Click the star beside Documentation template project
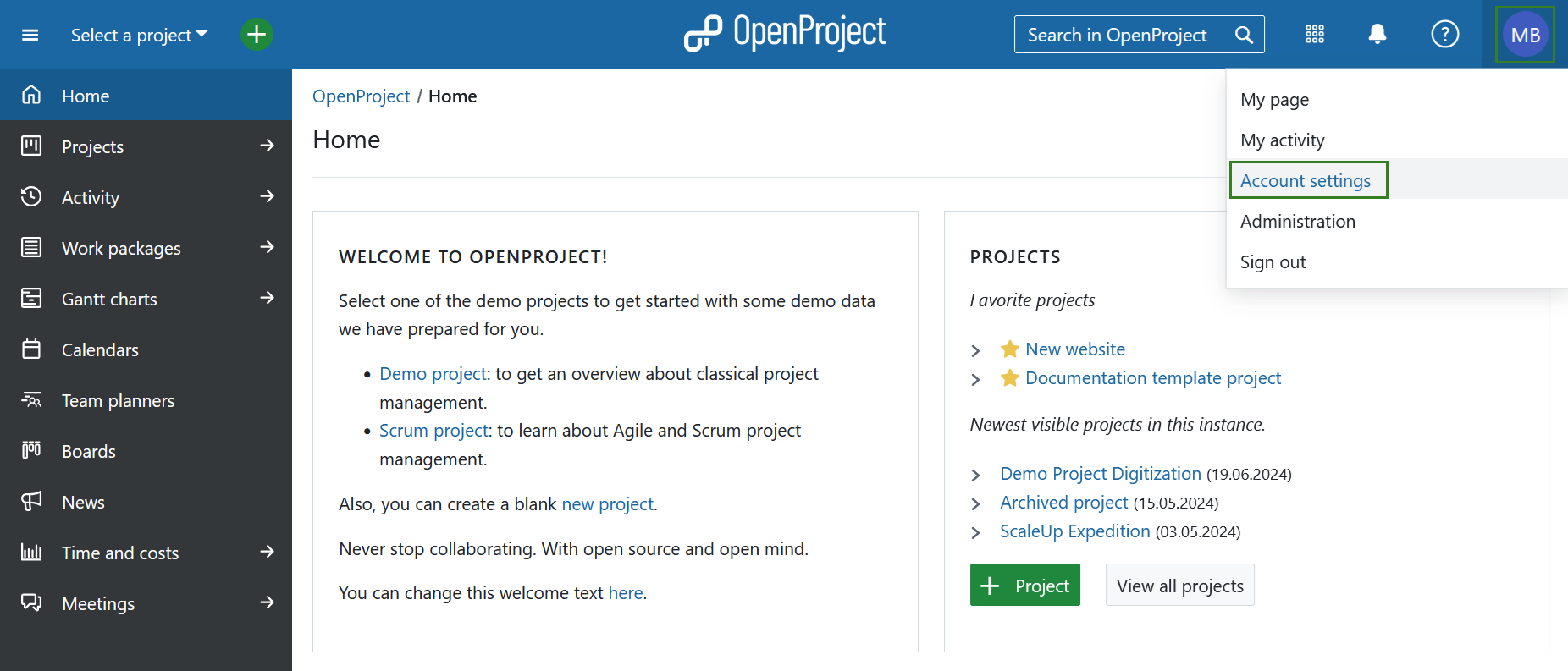Viewport: 1568px width, 671px height. (1009, 377)
